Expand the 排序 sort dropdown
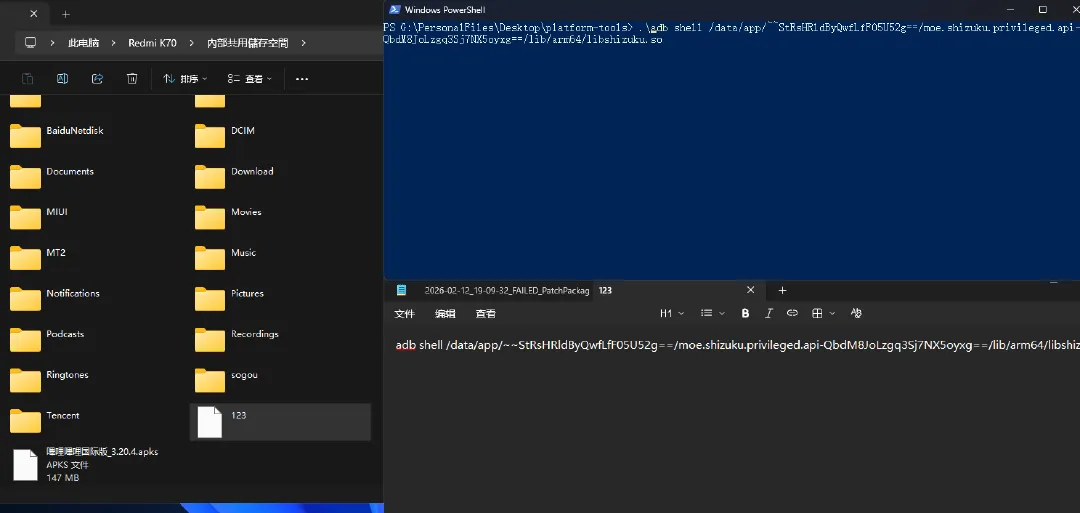The height and width of the screenshot is (513, 1080). pos(186,78)
